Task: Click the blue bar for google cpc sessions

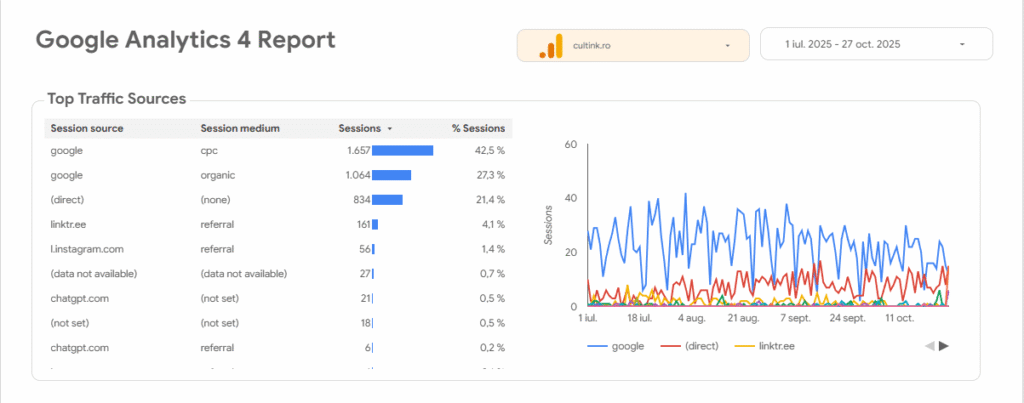Action: tap(402, 151)
